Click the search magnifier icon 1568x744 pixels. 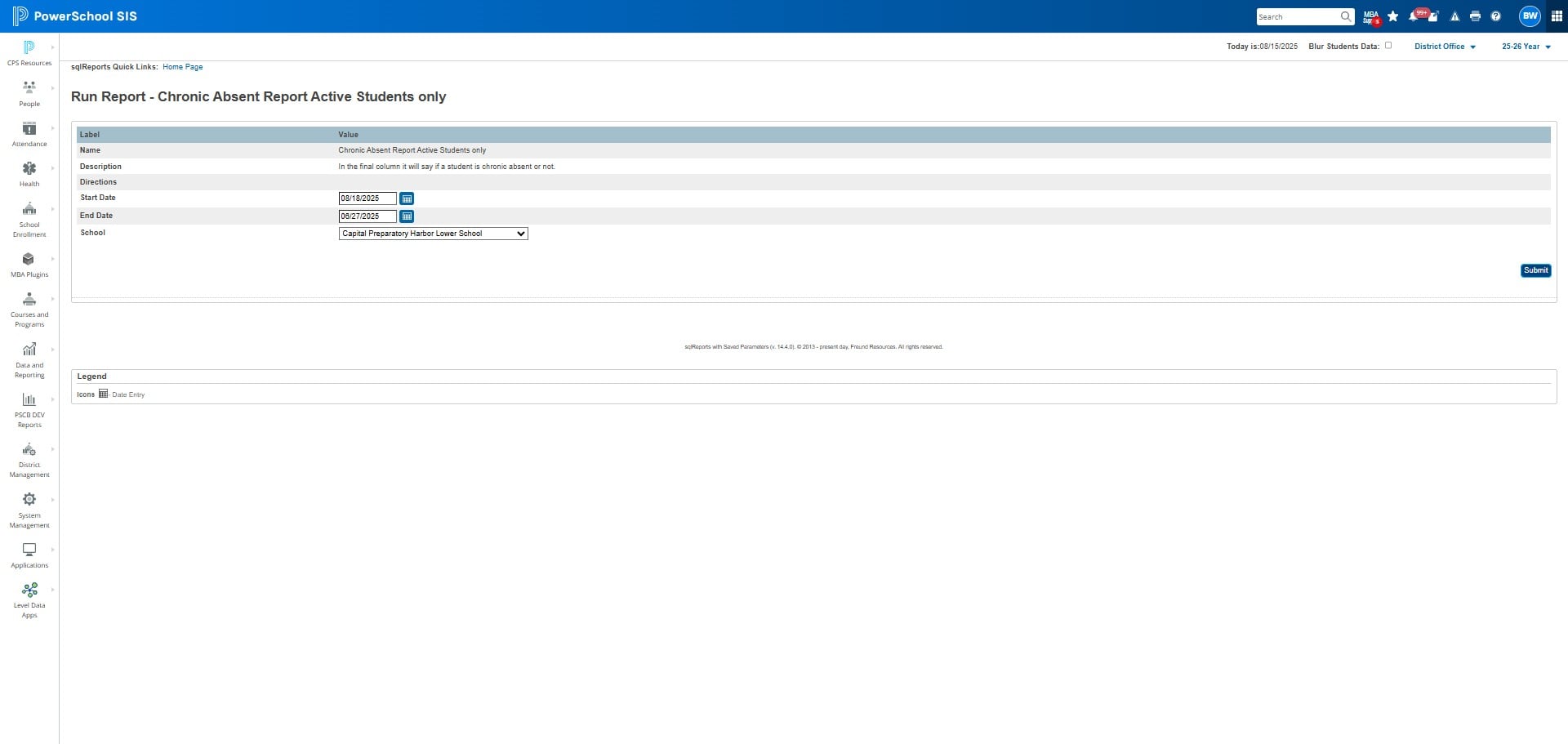pos(1346,16)
